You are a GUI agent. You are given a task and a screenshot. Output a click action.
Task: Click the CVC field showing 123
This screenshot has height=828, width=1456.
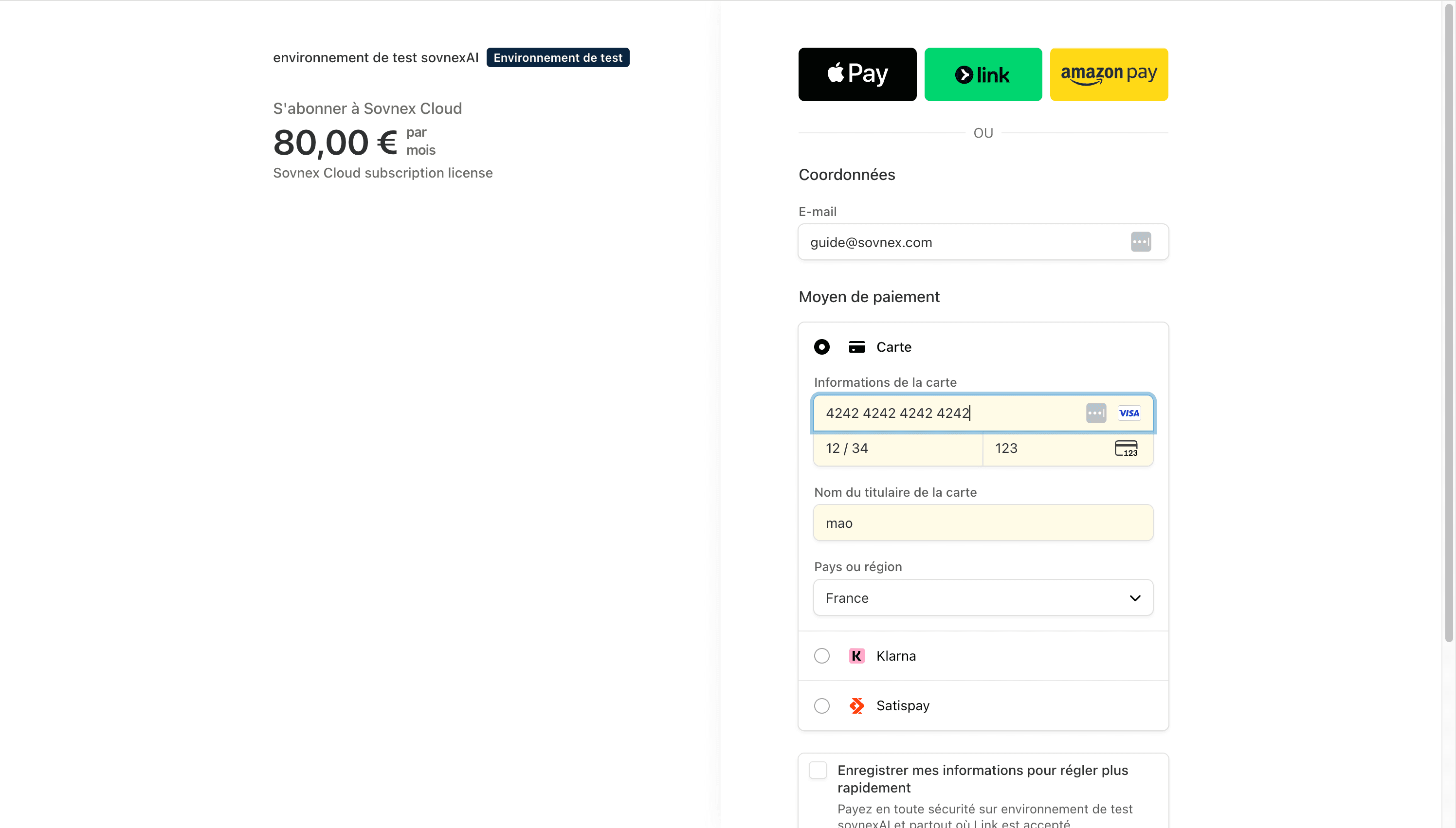(1068, 449)
